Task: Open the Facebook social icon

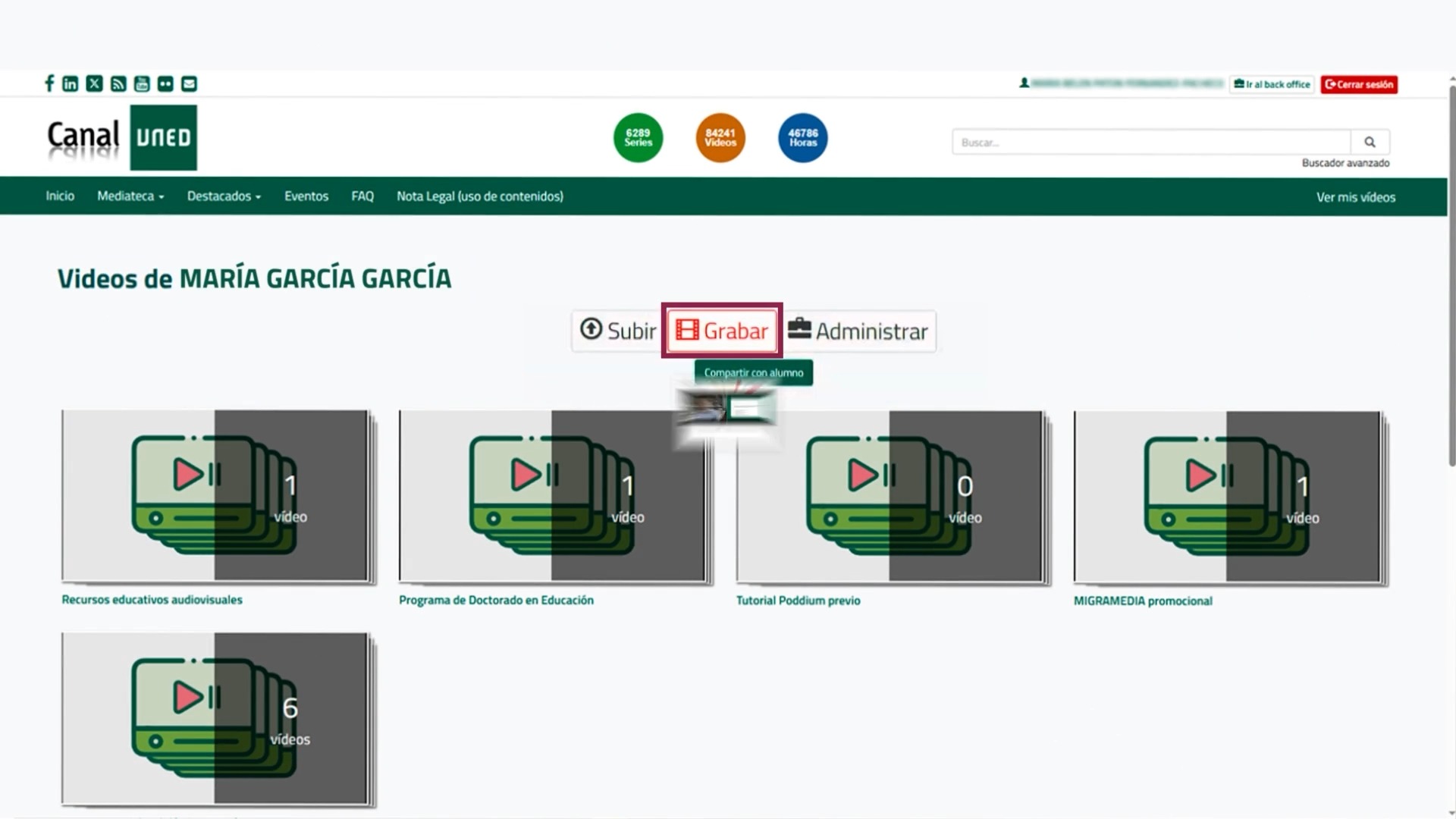Action: click(x=49, y=83)
